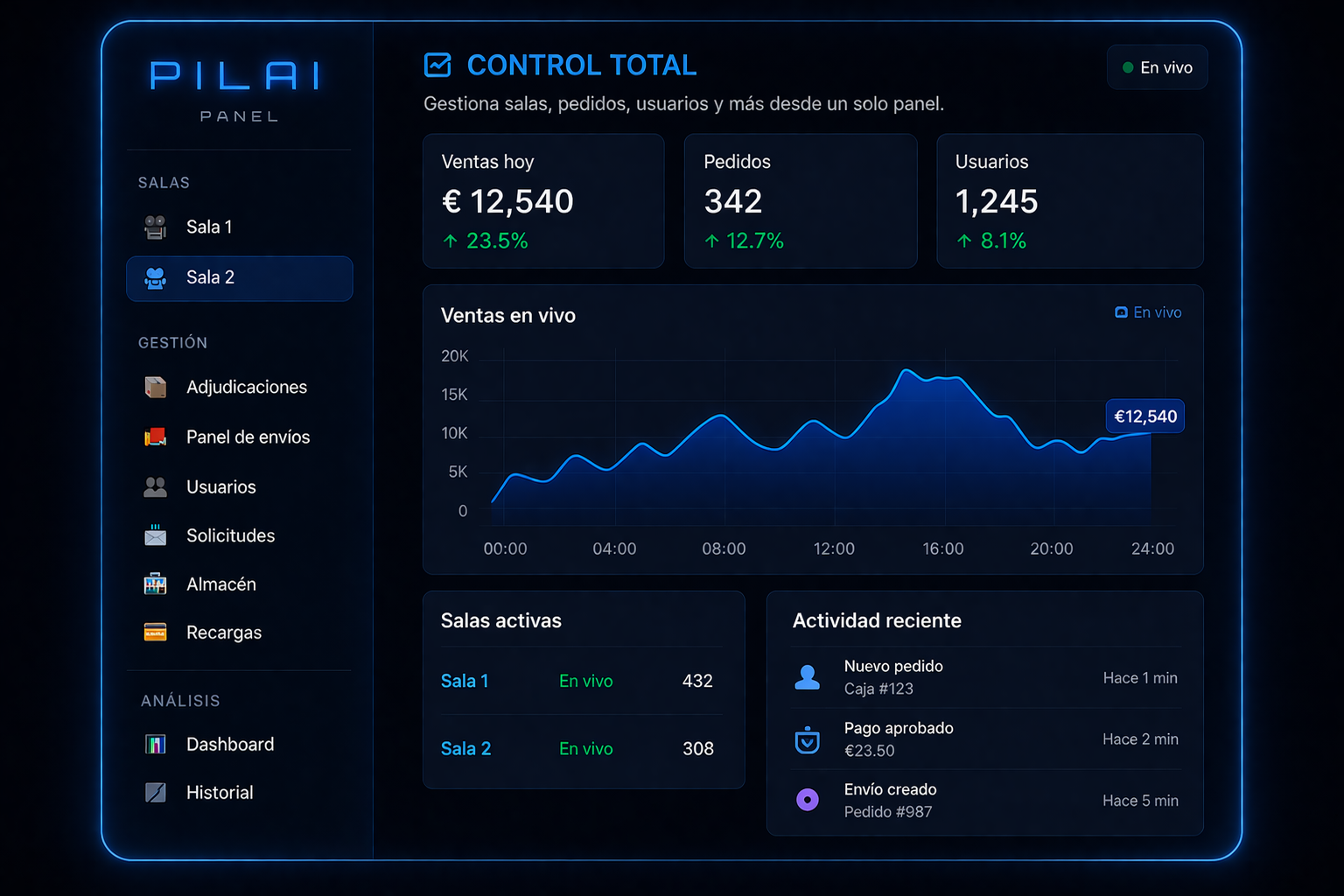Screen dimensions: 1344x896
Task: Click the Pago aprobado payment icon
Action: 807,740
